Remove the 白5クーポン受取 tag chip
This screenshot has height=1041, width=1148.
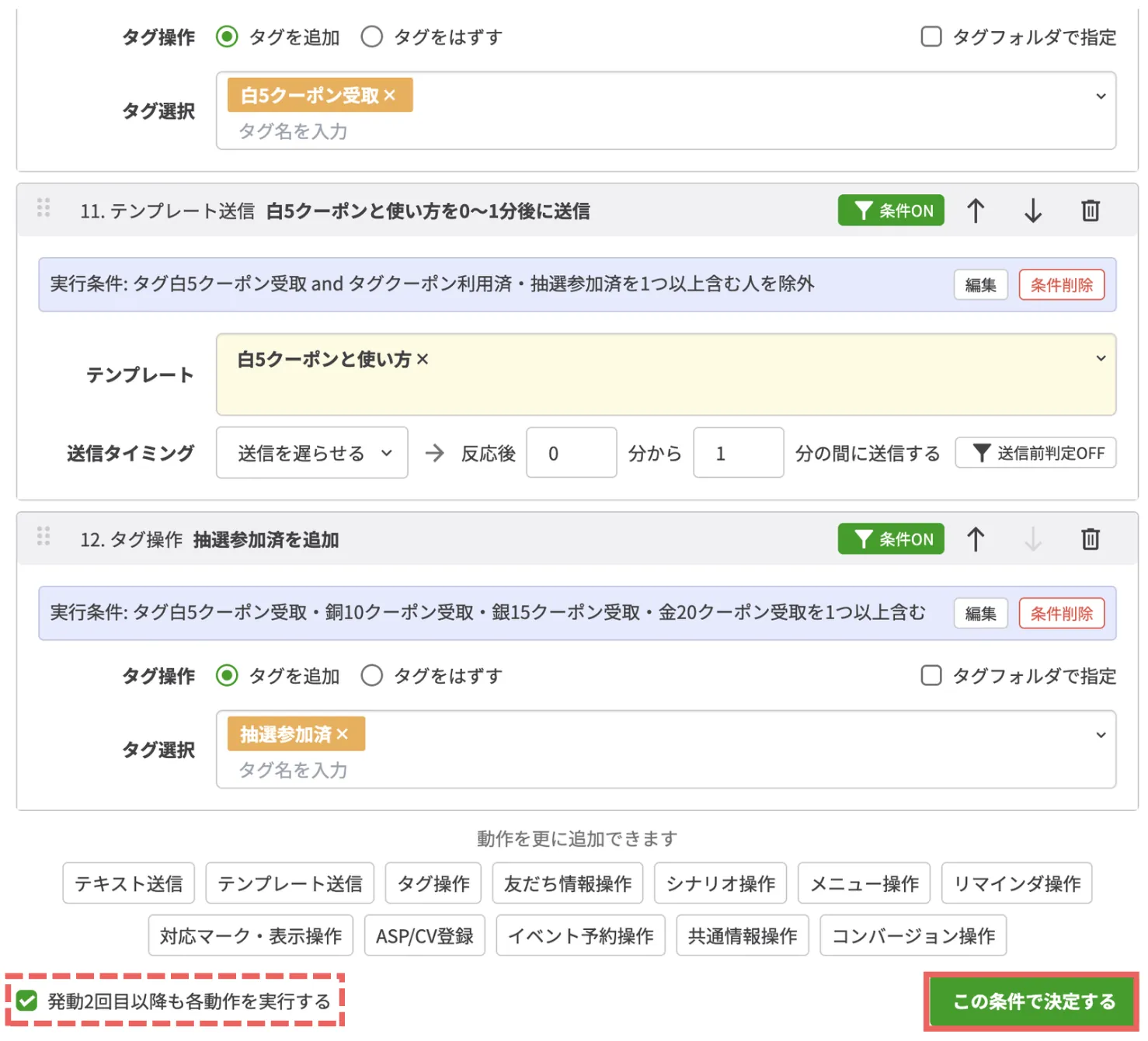(390, 95)
